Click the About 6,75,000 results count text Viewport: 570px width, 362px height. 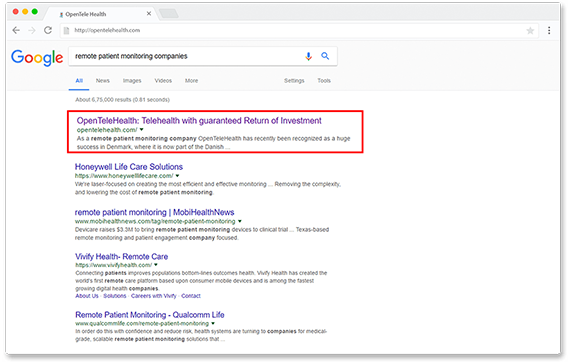click(x=122, y=100)
